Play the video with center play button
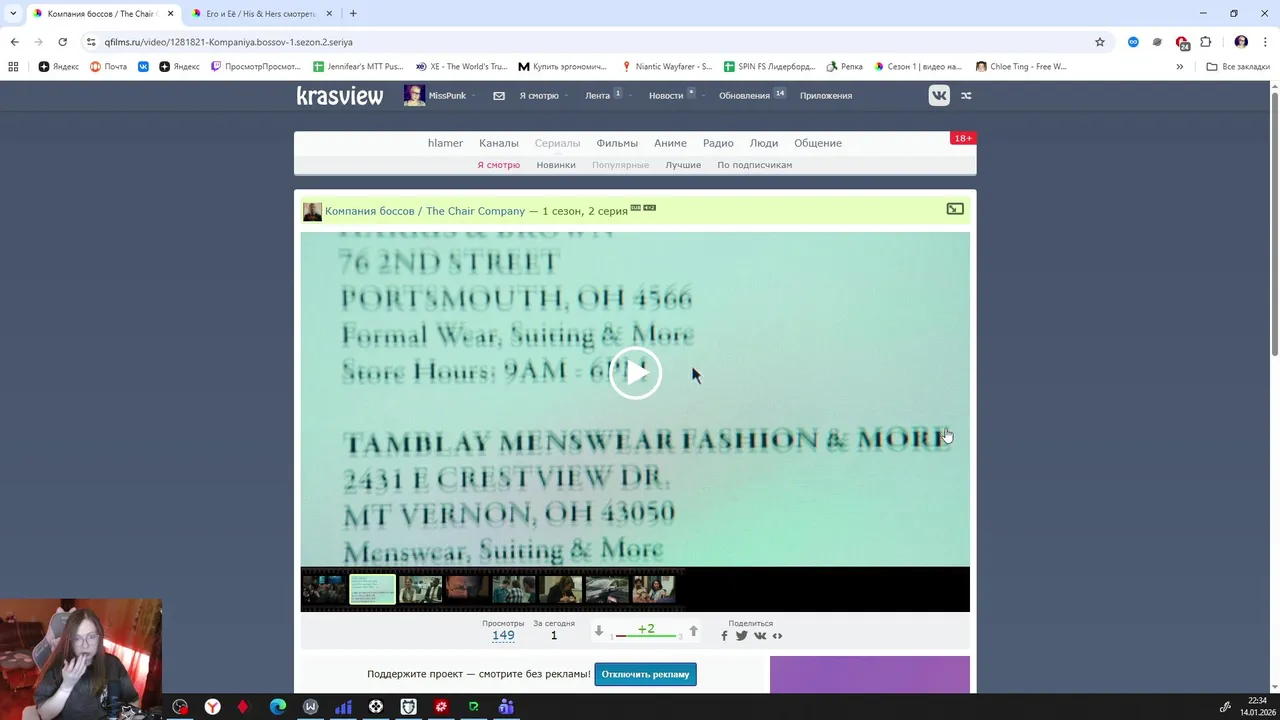This screenshot has width=1280, height=720. click(635, 373)
